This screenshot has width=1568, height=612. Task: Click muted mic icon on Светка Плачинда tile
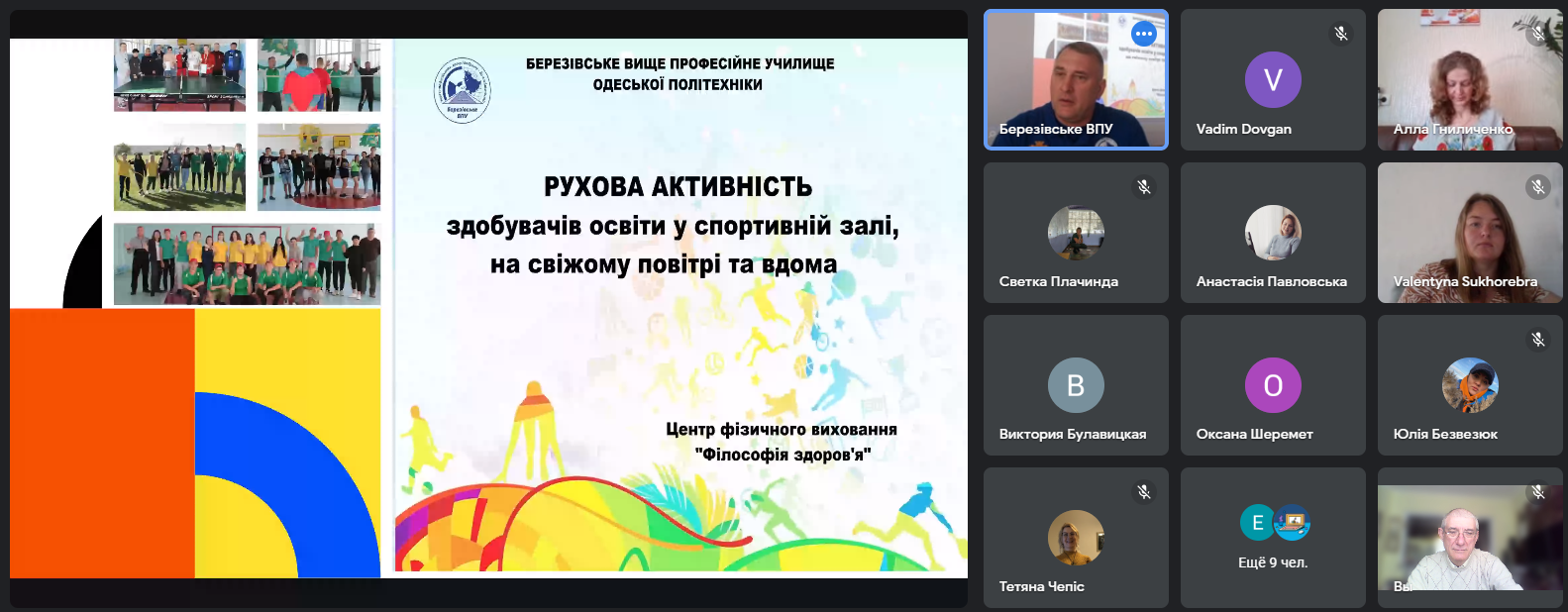pos(1144,186)
